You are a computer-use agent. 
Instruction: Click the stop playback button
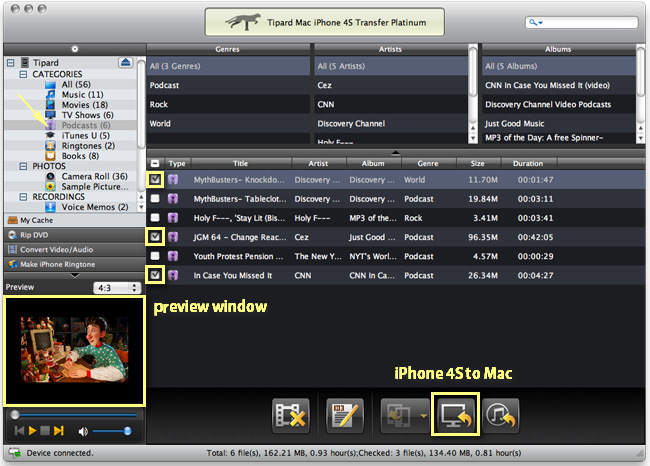tap(45, 431)
